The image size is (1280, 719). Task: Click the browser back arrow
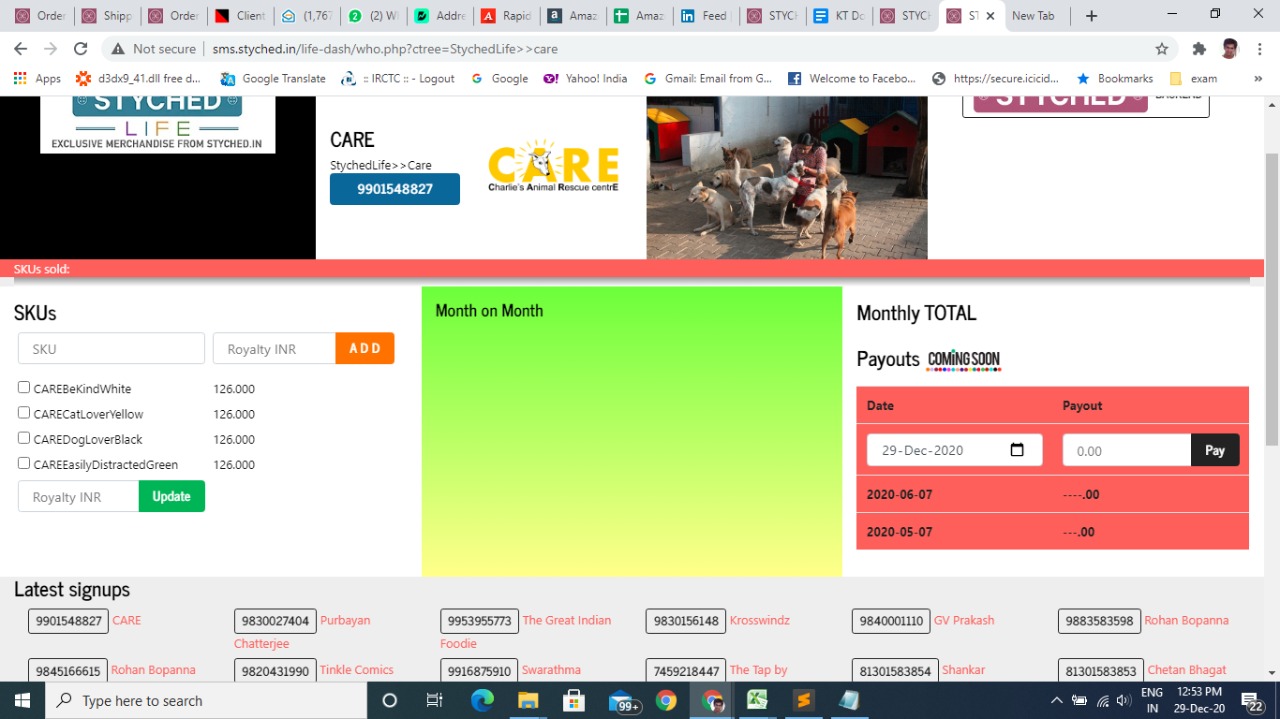pyautogui.click(x=20, y=48)
